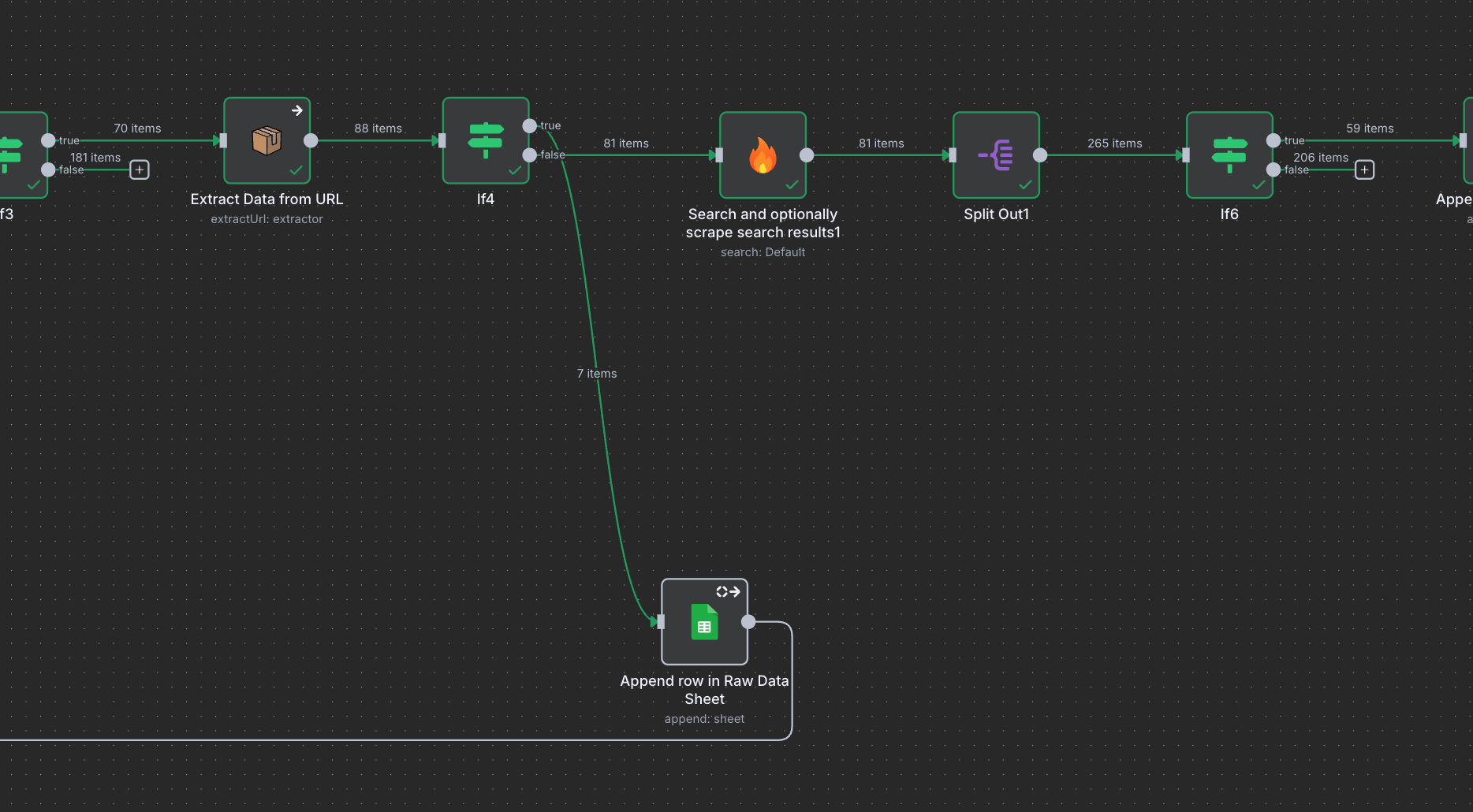Screen dimensions: 1473x812
Task: Select the Extract Data from URL box icon
Action: tap(267, 140)
